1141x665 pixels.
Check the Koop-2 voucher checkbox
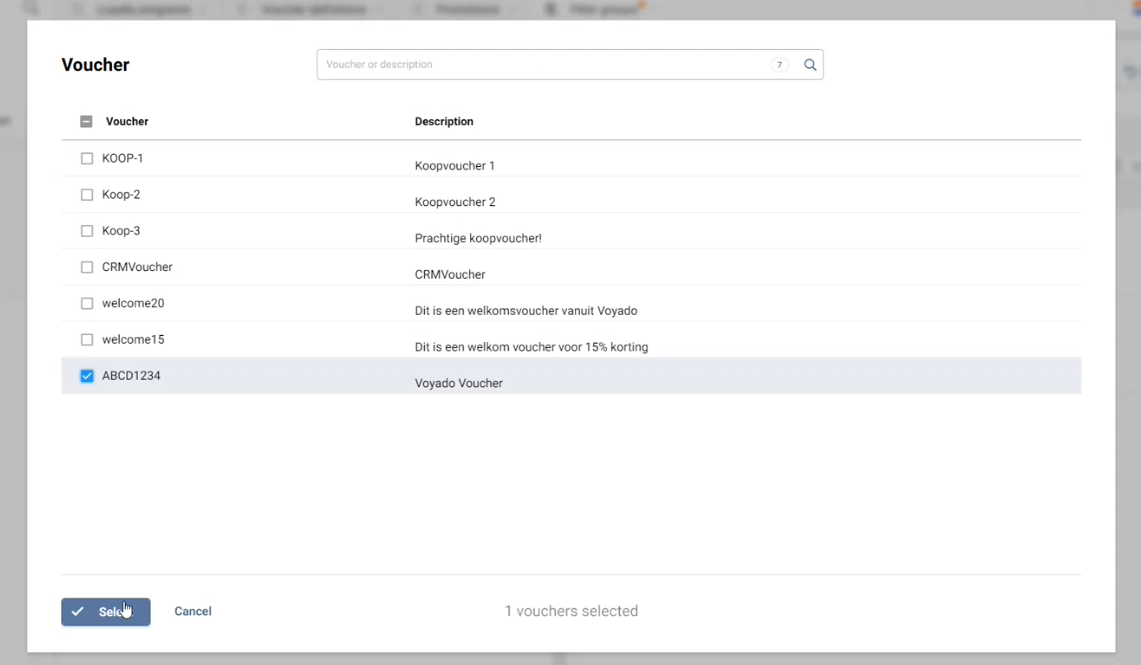coord(87,194)
